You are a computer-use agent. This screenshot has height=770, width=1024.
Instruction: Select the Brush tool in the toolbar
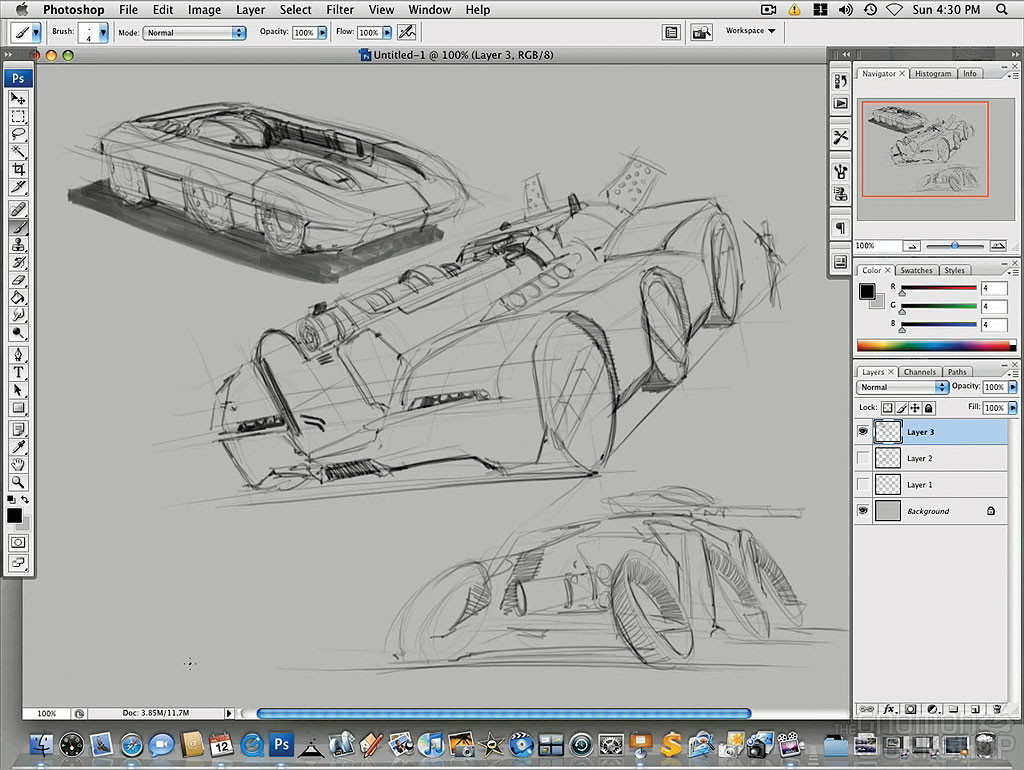click(x=18, y=227)
